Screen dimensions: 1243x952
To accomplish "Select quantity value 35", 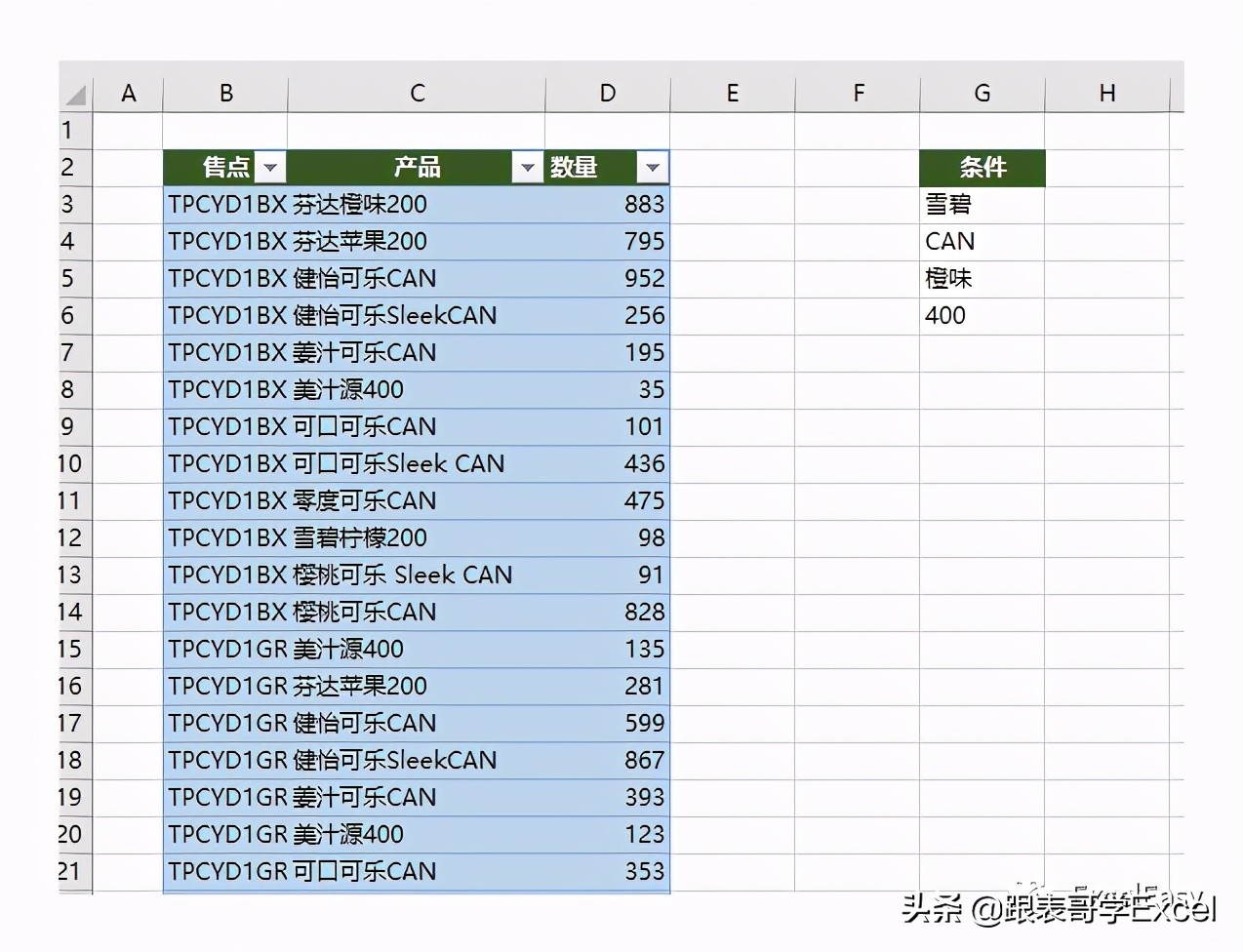I will coord(608,390).
